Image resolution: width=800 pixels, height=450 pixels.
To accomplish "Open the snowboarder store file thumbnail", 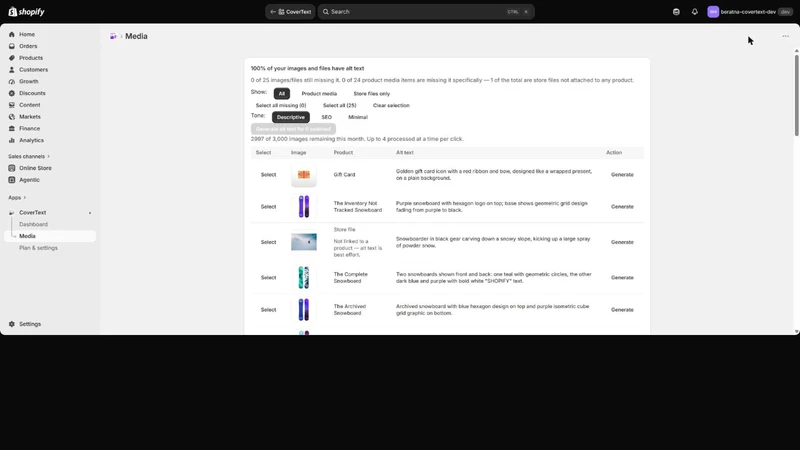I will coord(304,242).
